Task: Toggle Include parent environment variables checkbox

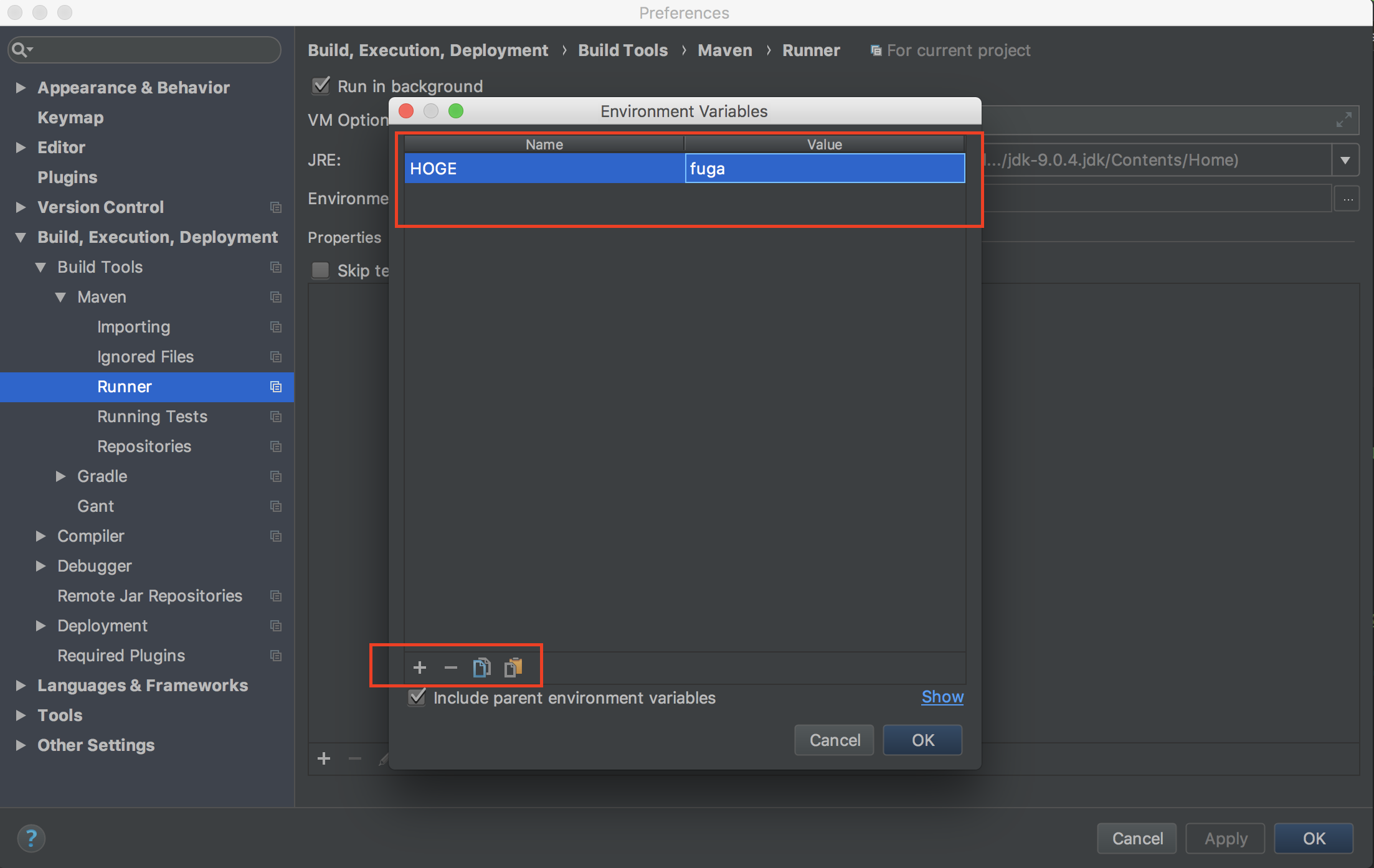Action: pyautogui.click(x=417, y=697)
